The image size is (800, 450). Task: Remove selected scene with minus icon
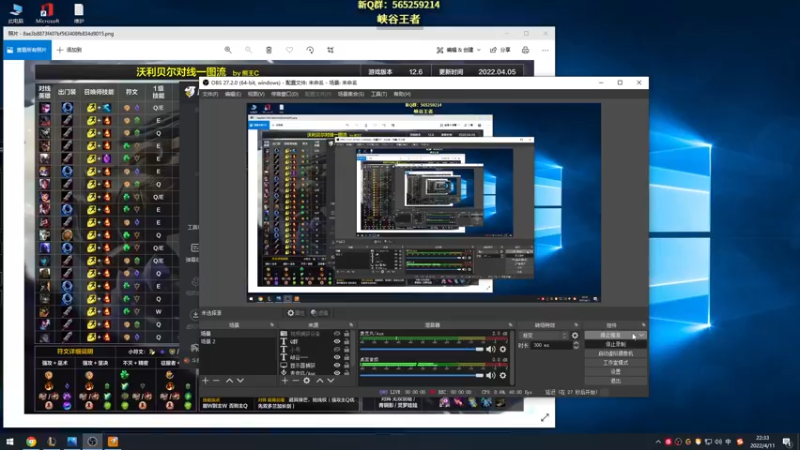pos(216,381)
